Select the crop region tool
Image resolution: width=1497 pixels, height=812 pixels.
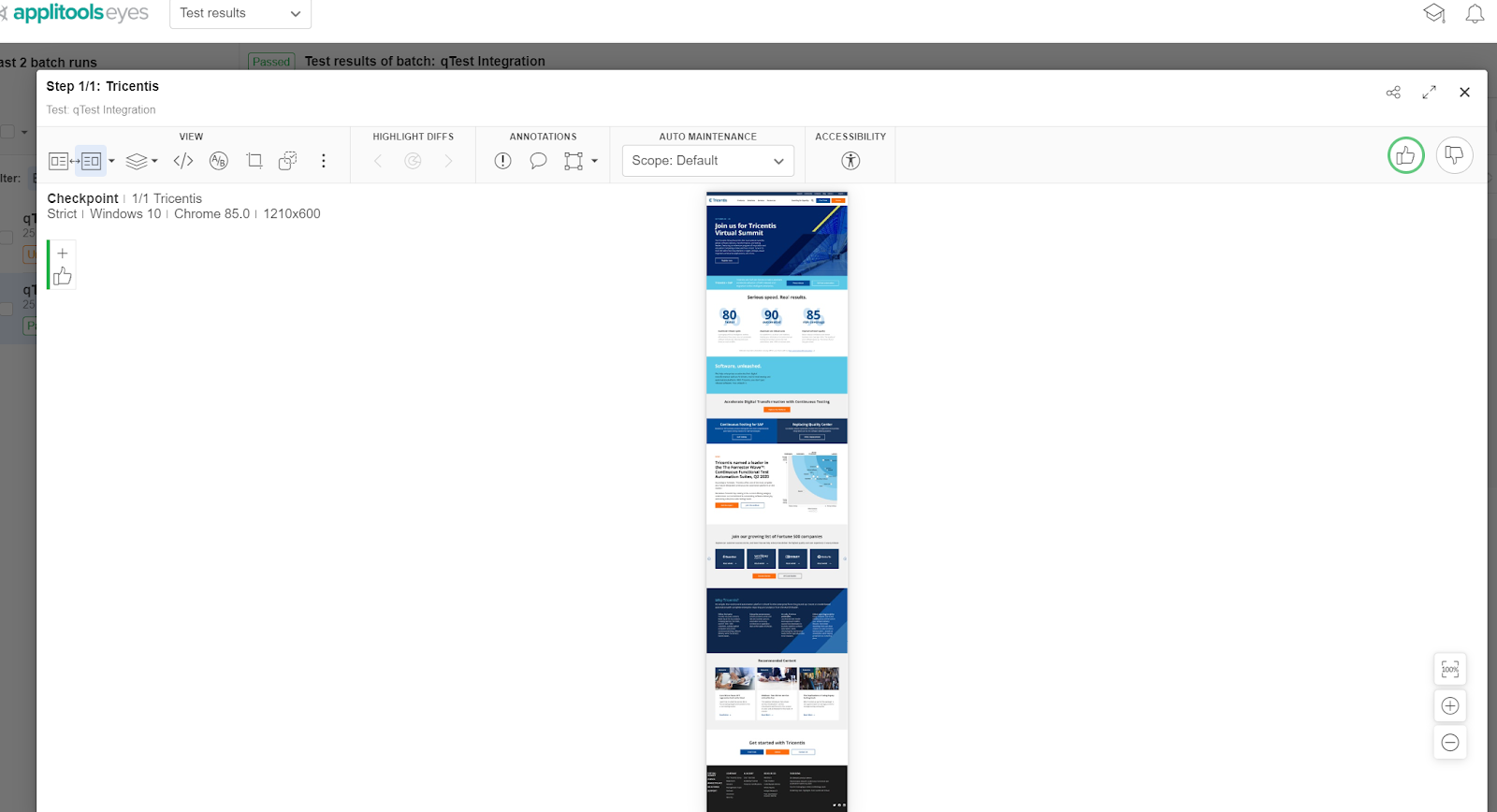(x=254, y=161)
